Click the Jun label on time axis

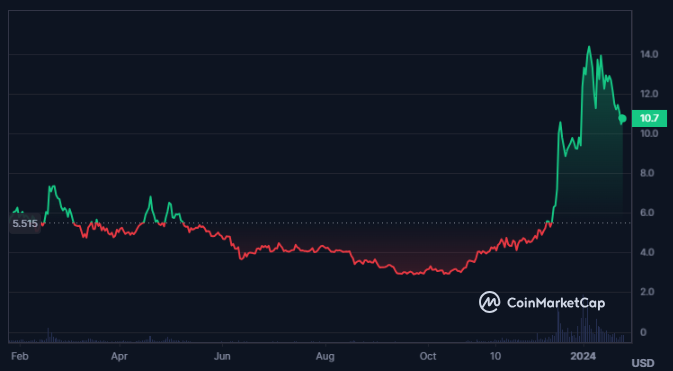pos(222,356)
